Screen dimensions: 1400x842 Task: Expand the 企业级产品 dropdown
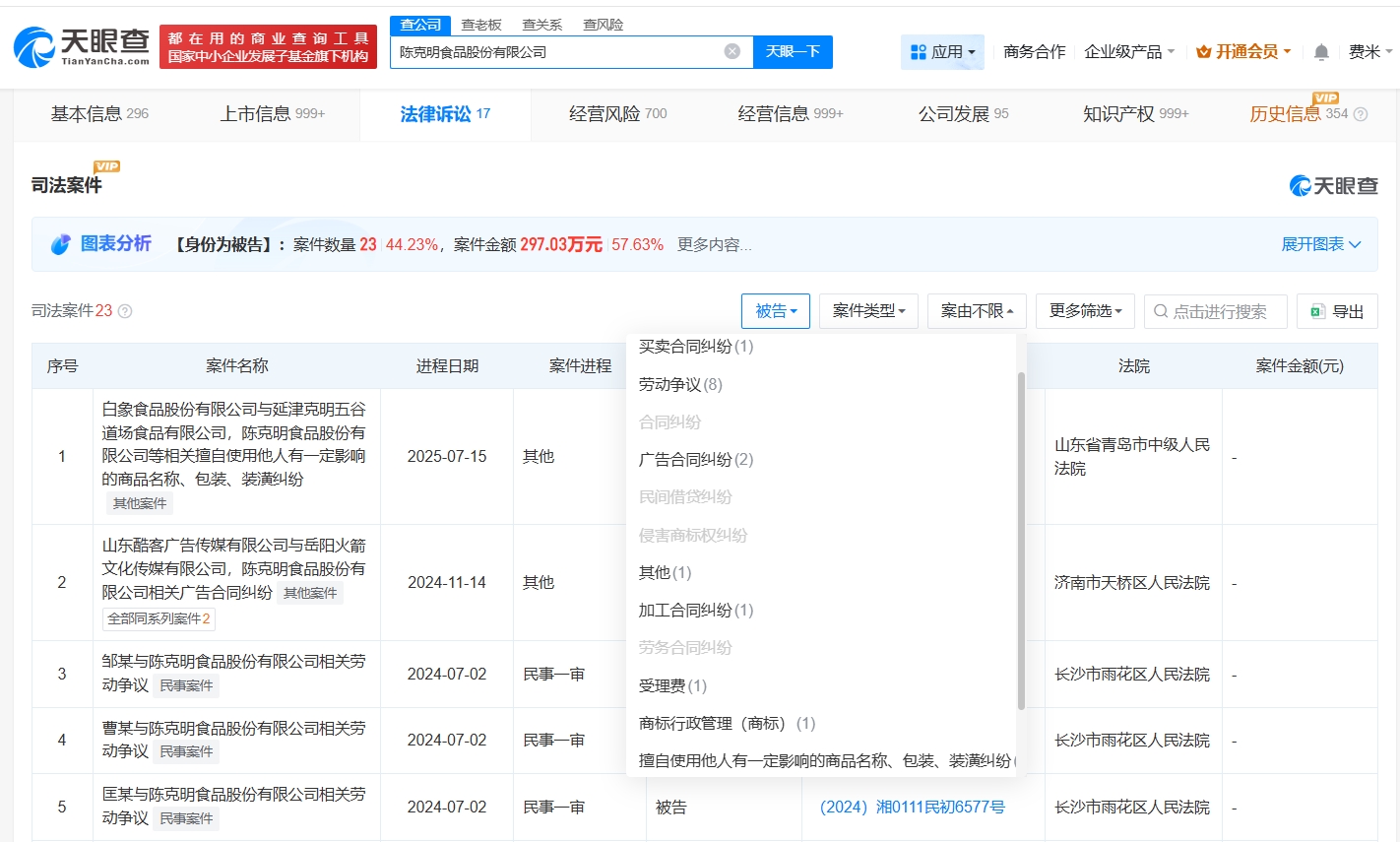(1129, 52)
